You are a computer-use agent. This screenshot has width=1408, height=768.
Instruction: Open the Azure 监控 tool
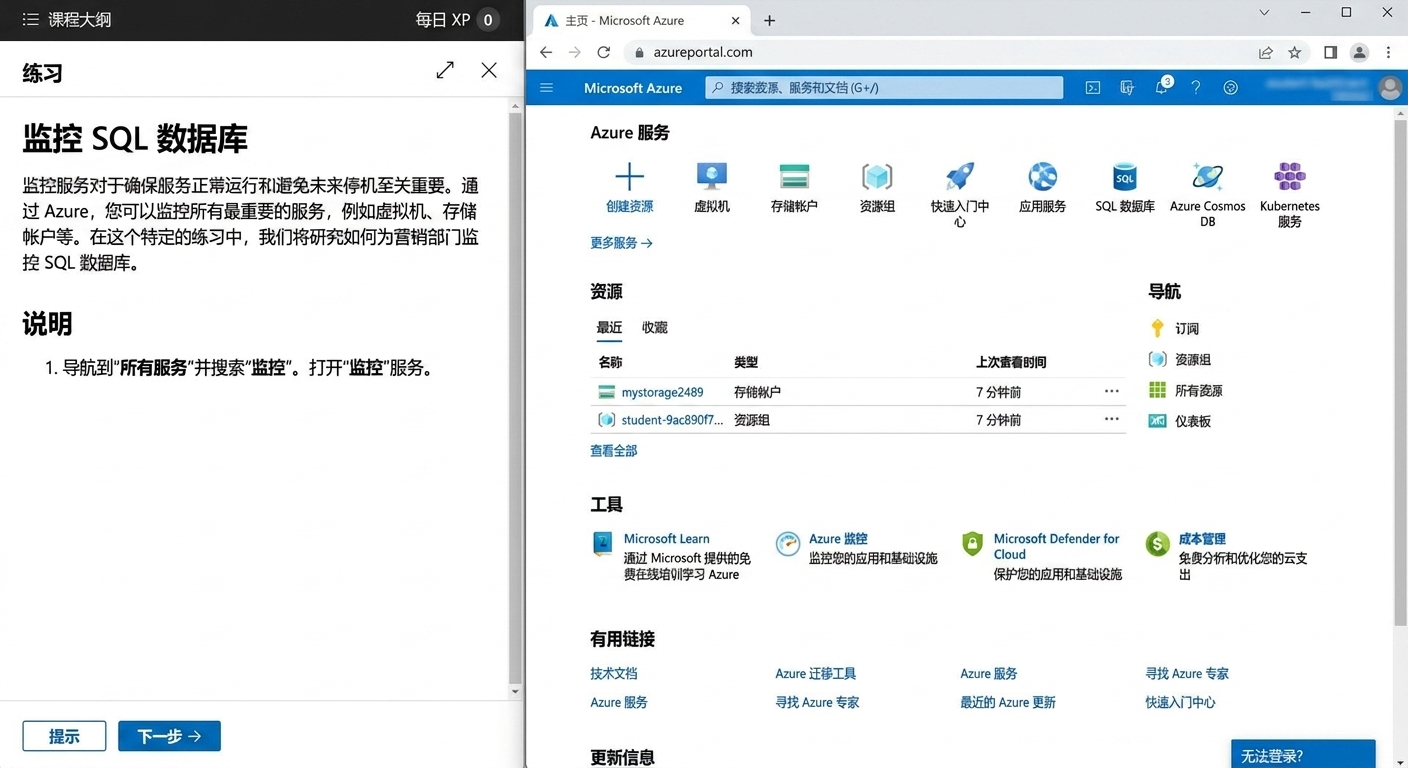point(838,538)
